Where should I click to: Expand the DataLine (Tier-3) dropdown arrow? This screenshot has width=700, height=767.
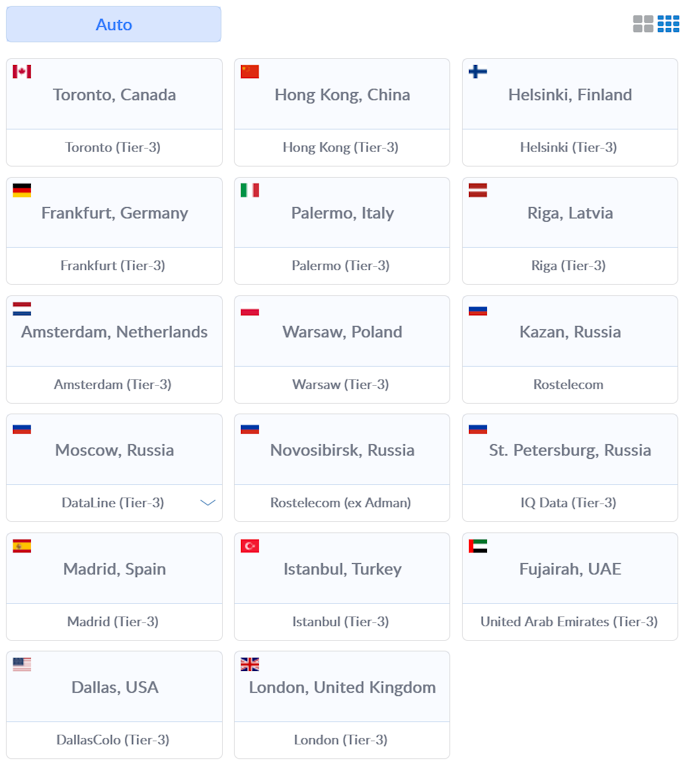(x=208, y=503)
